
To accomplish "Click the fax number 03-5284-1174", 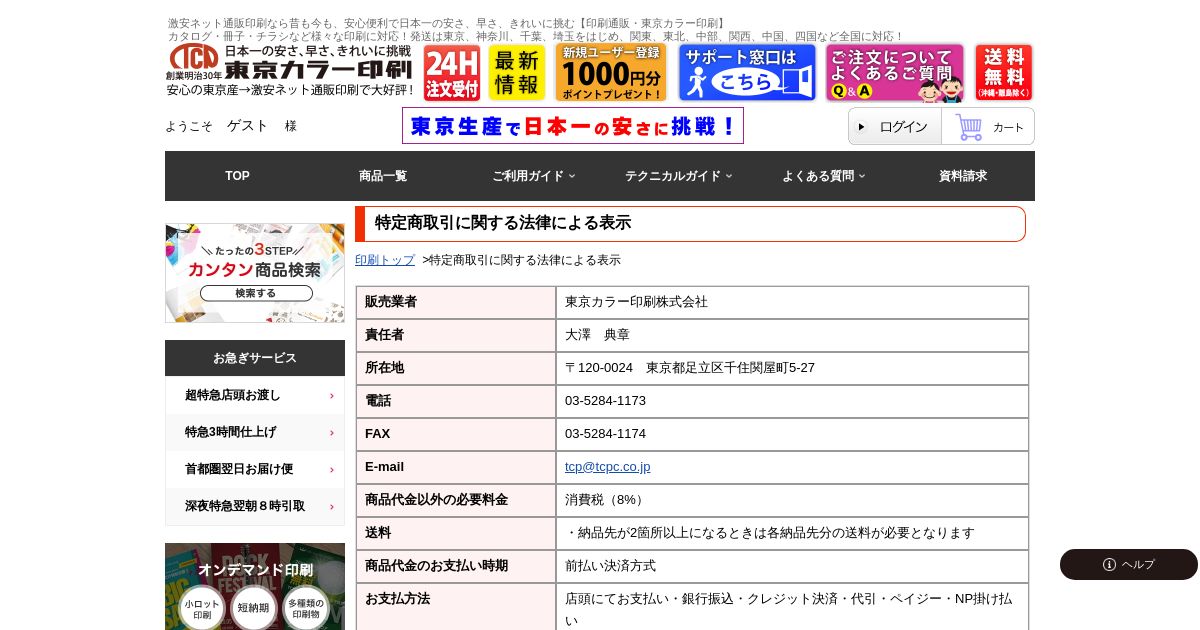I will click(x=605, y=434).
